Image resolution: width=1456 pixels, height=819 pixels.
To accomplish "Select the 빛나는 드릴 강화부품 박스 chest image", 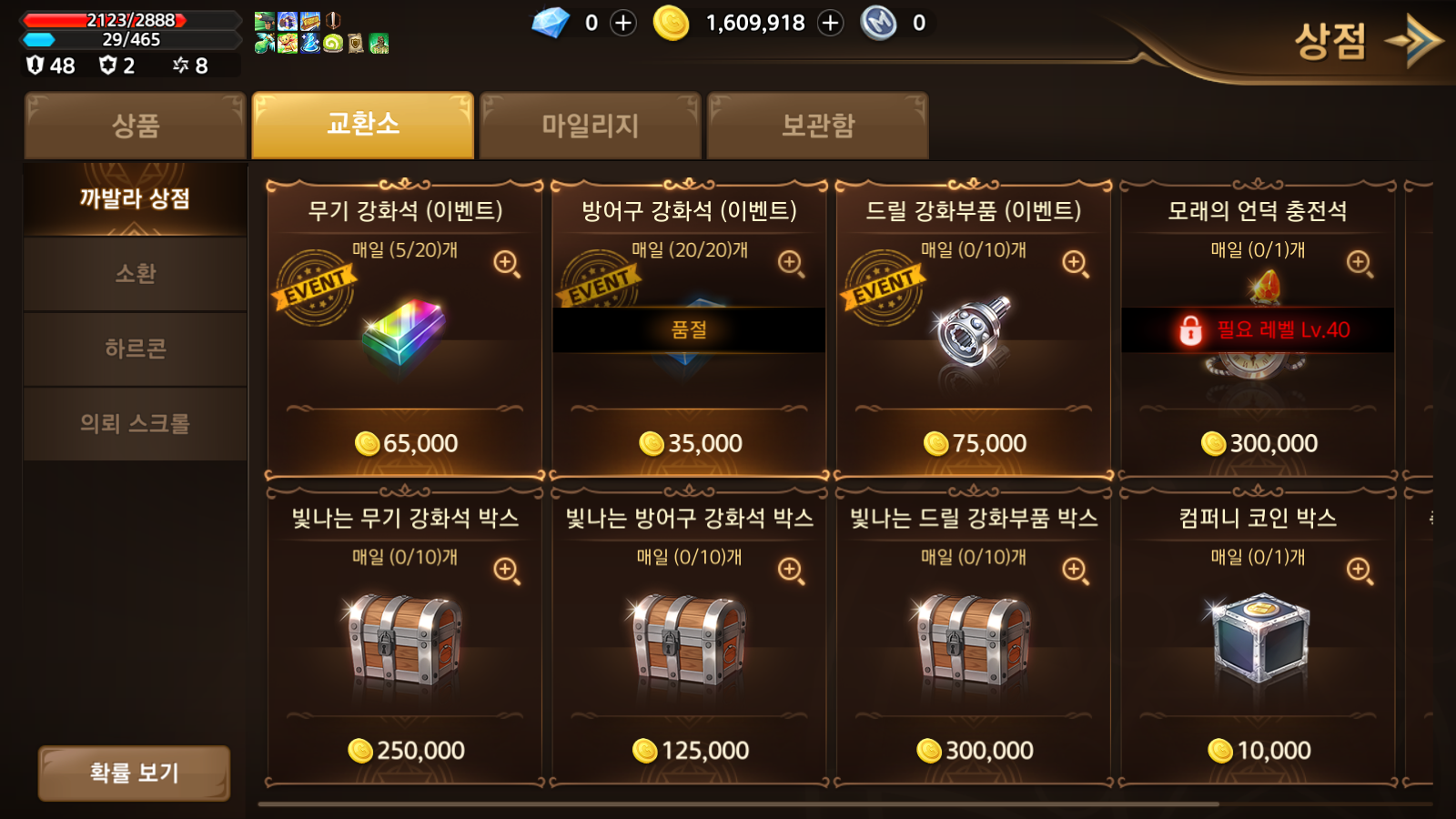I will tap(973, 639).
